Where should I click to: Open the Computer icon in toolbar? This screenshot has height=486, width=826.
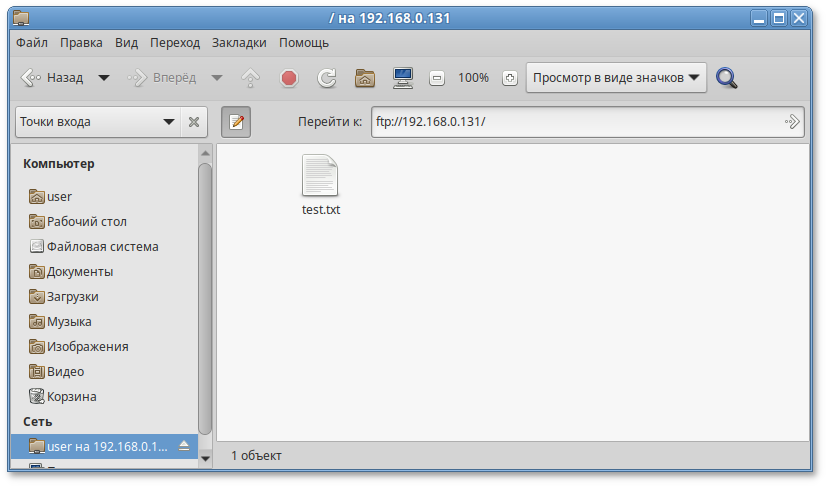[x=403, y=78]
